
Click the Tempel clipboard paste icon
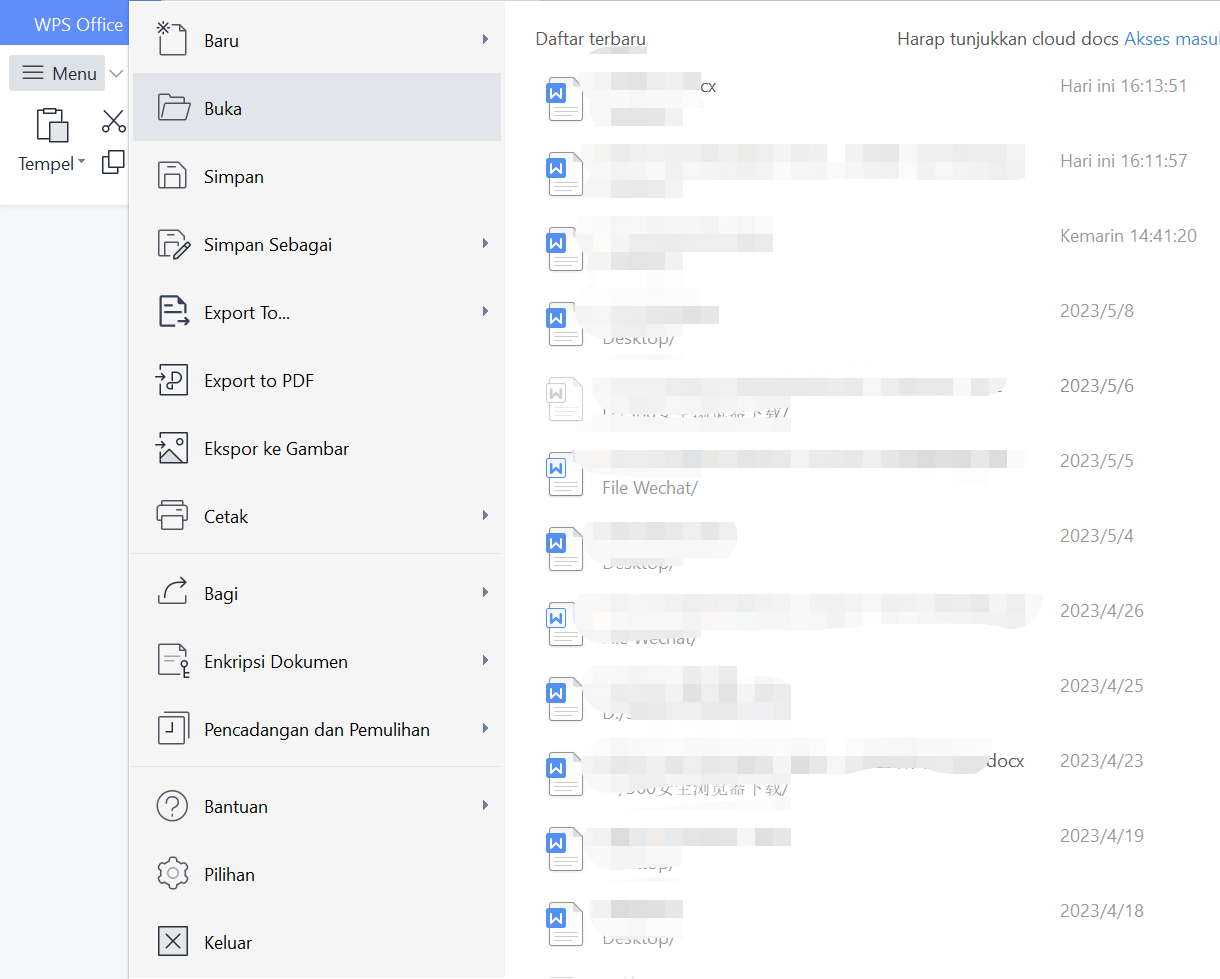52,125
